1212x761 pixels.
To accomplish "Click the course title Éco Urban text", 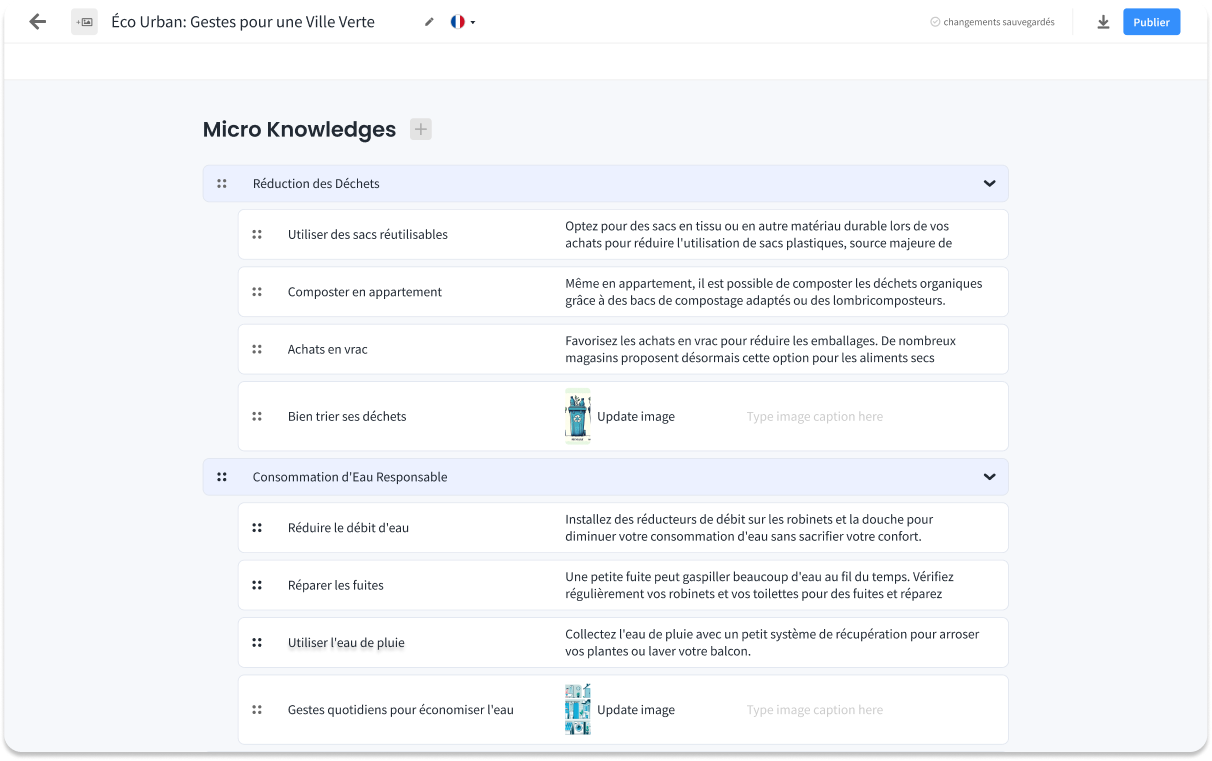I will (x=243, y=22).
